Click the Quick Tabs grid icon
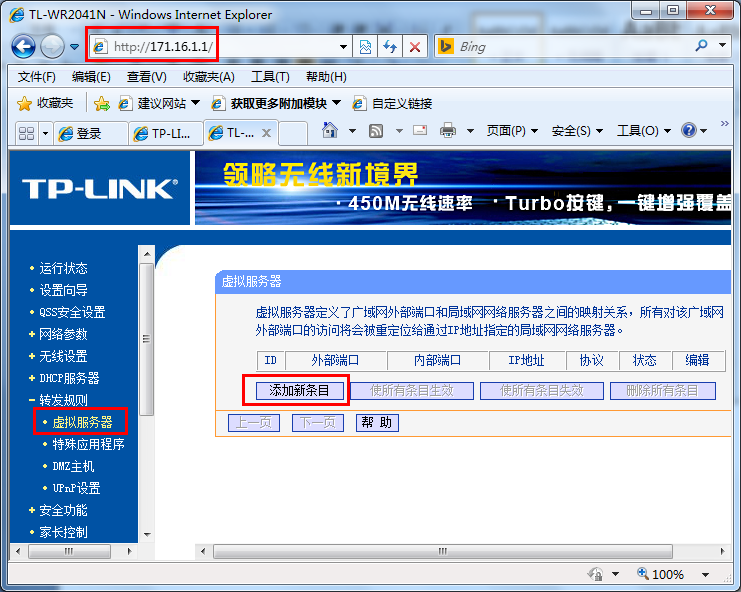The height and width of the screenshot is (592, 741). [26, 134]
